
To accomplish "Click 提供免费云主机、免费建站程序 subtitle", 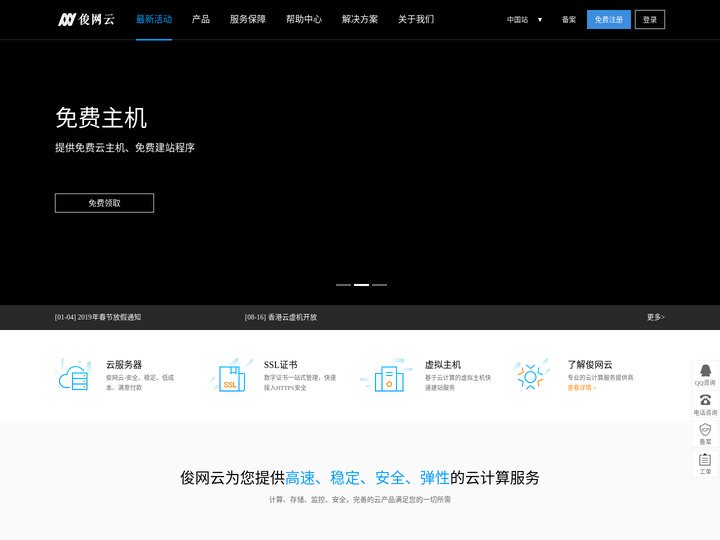I will (x=125, y=148).
